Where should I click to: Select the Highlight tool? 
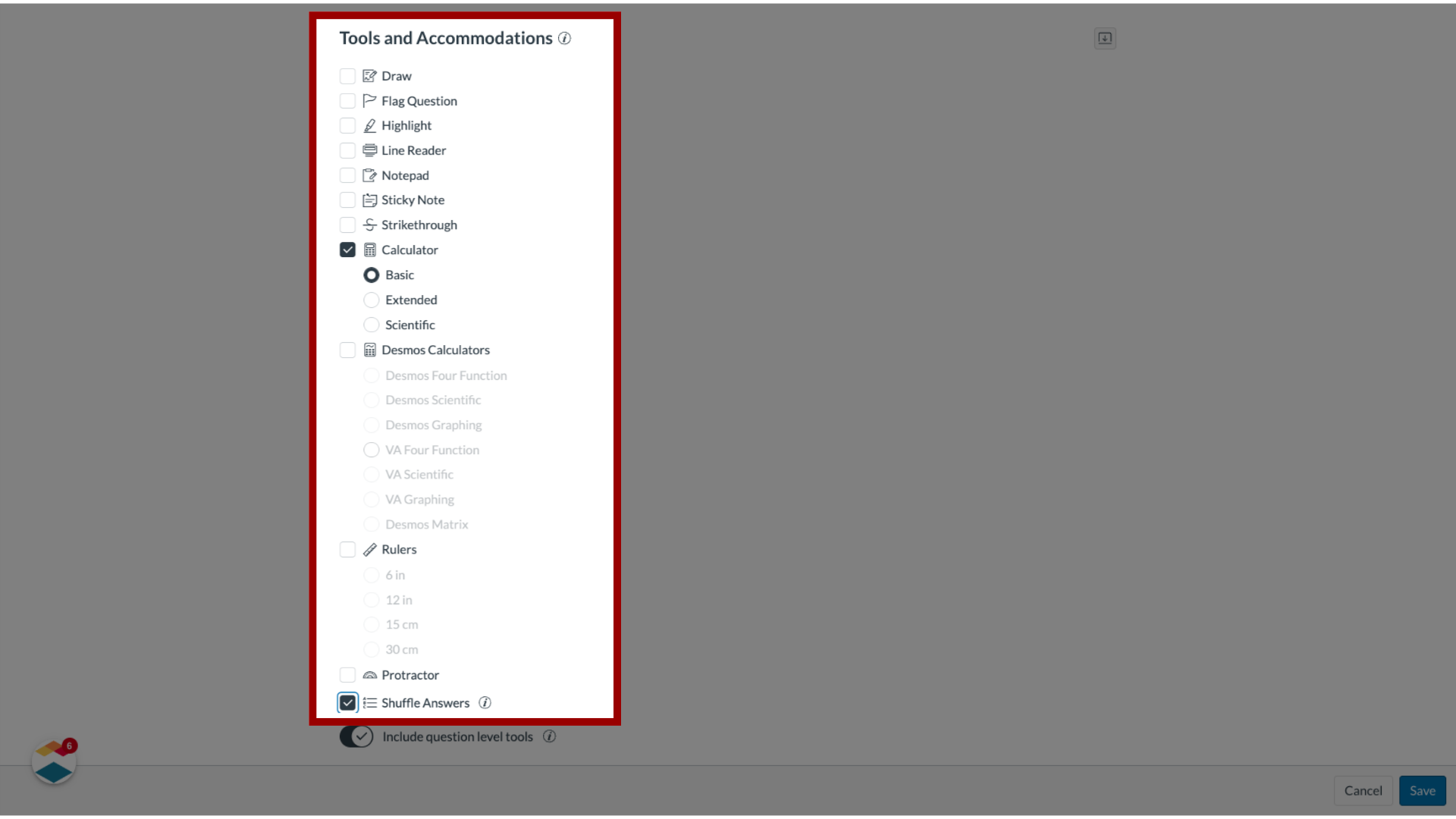pyautogui.click(x=347, y=125)
